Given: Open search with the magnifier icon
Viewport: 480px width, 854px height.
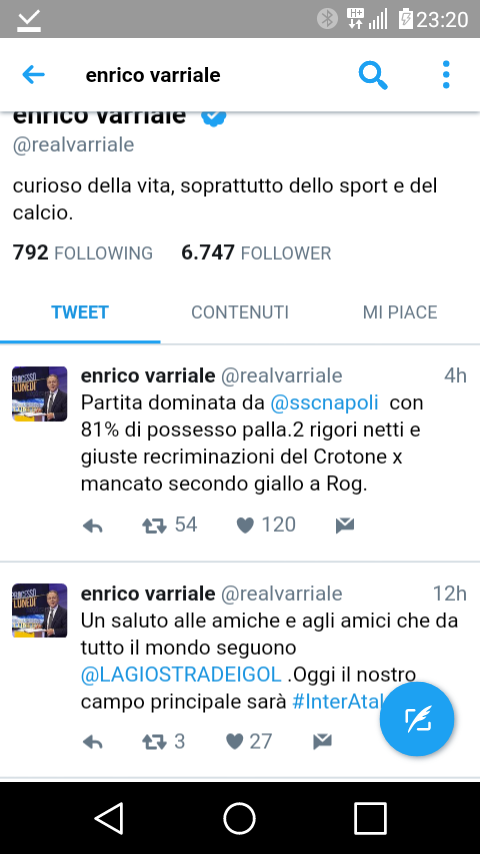Looking at the screenshot, I should tap(373, 75).
